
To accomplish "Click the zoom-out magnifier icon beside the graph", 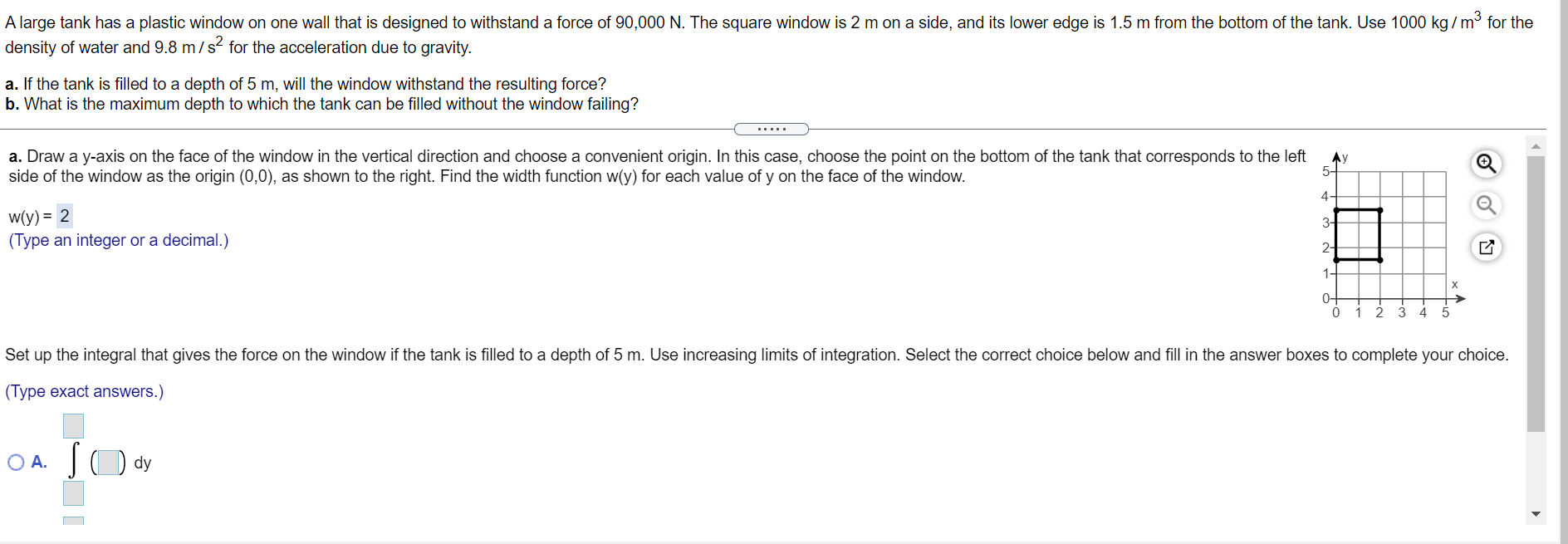I will [x=1487, y=205].
